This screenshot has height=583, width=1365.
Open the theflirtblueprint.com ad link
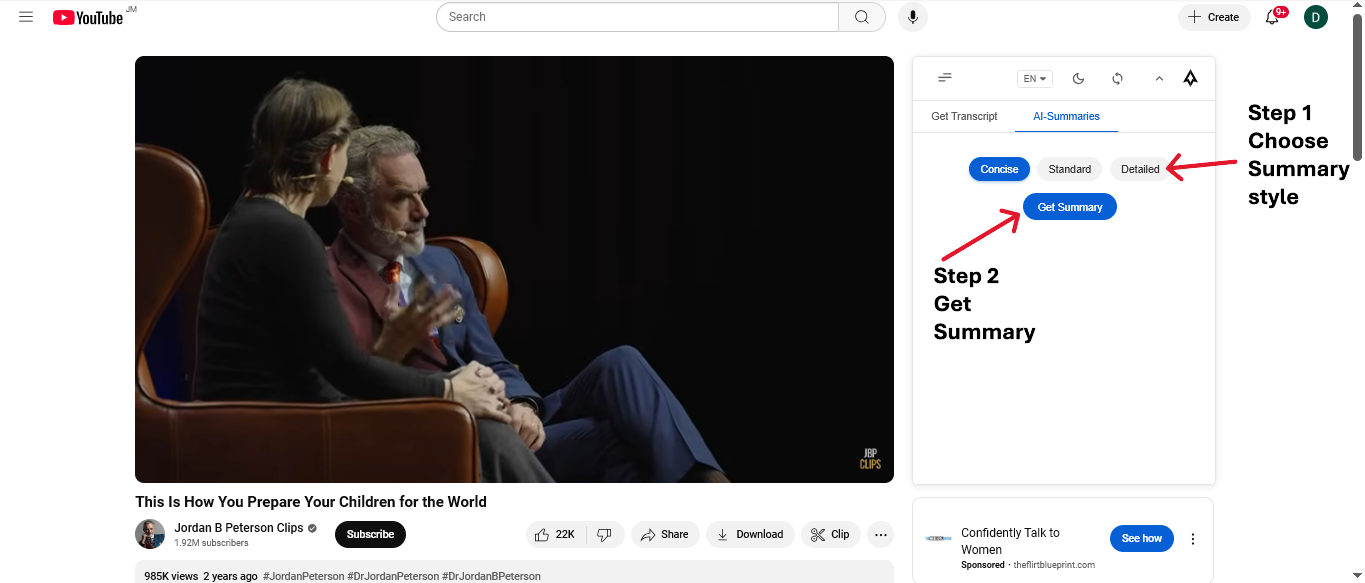click(1054, 565)
